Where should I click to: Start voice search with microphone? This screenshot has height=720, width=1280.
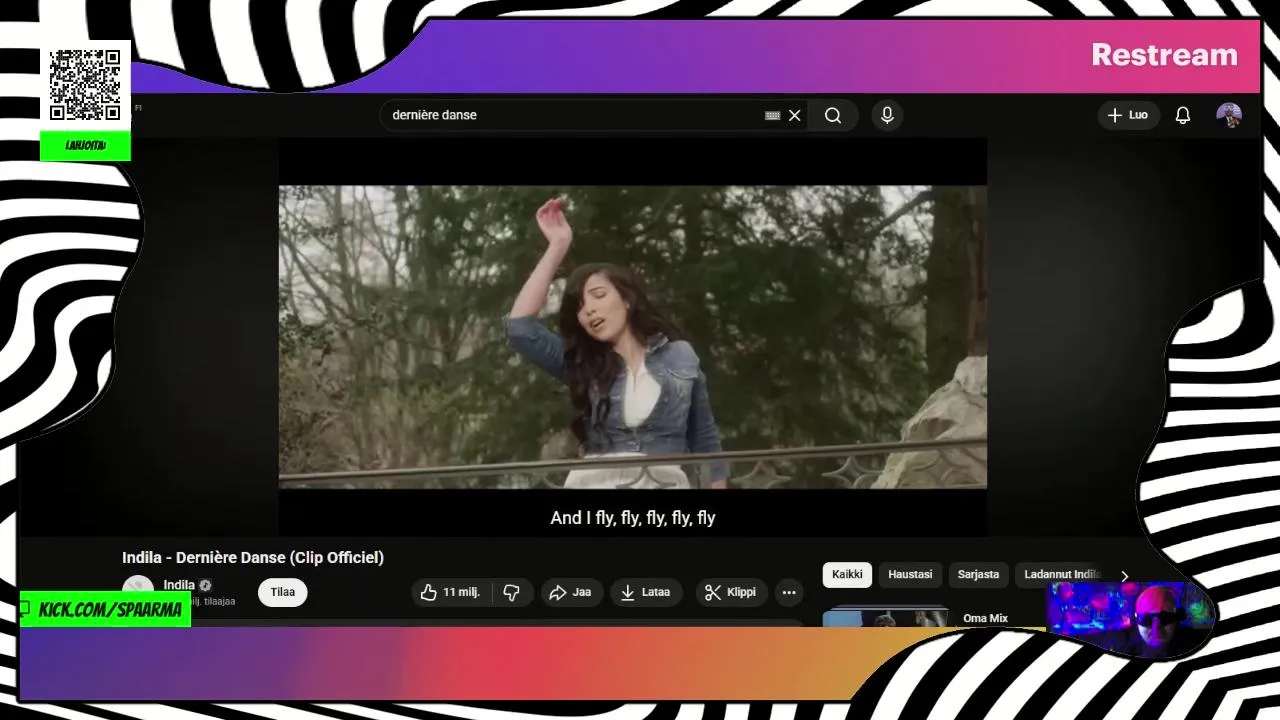click(x=887, y=115)
